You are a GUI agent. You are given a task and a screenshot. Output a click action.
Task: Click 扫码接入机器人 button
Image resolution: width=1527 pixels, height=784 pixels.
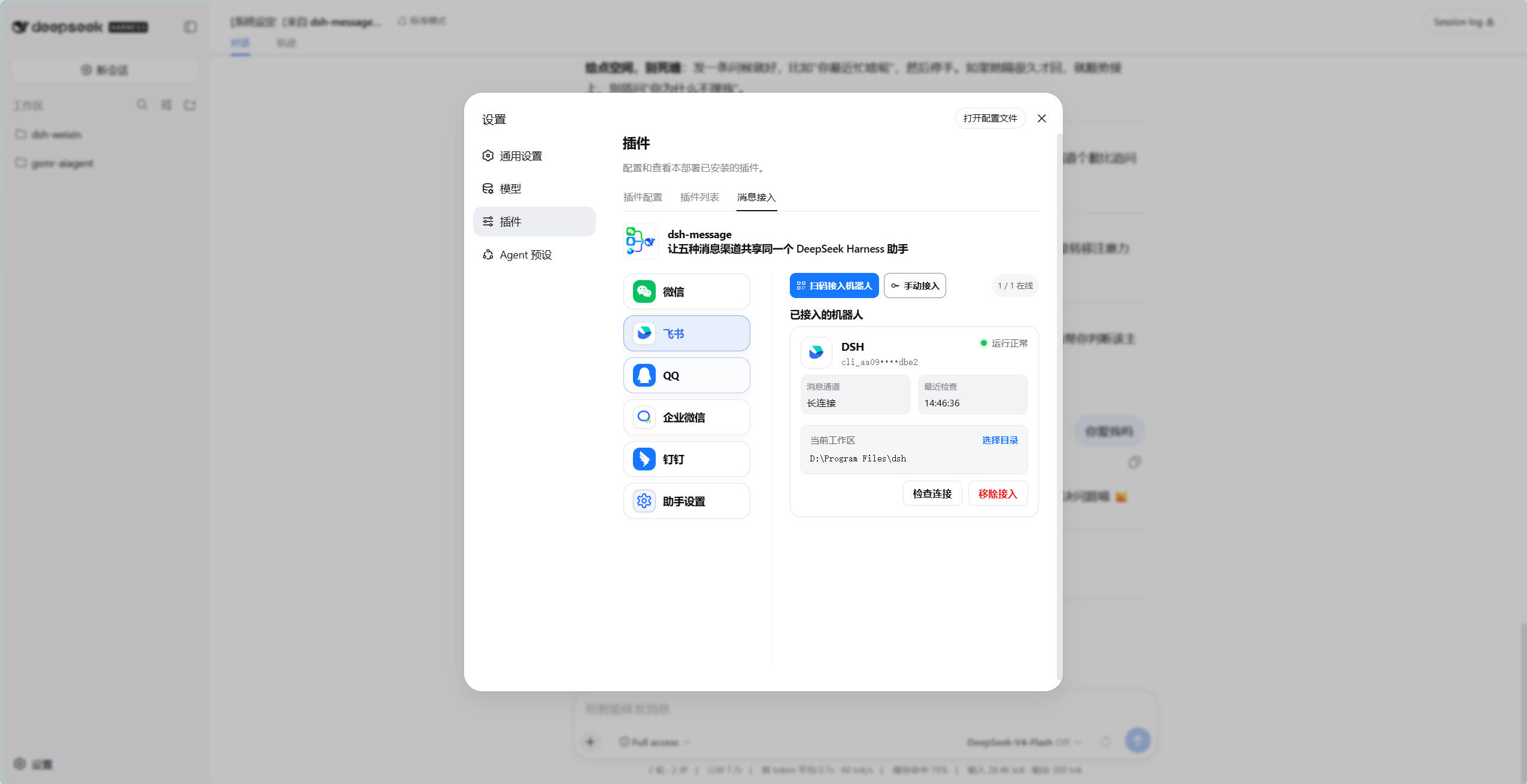click(834, 285)
